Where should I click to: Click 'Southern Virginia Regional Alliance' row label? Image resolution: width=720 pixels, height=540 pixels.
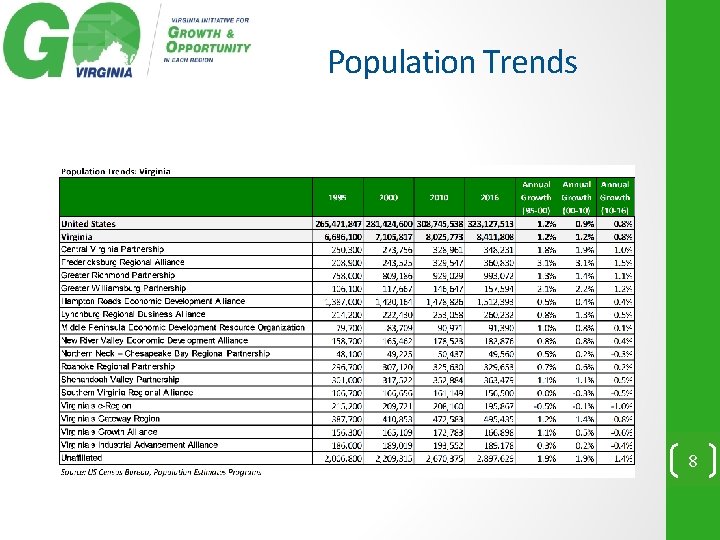[127, 393]
